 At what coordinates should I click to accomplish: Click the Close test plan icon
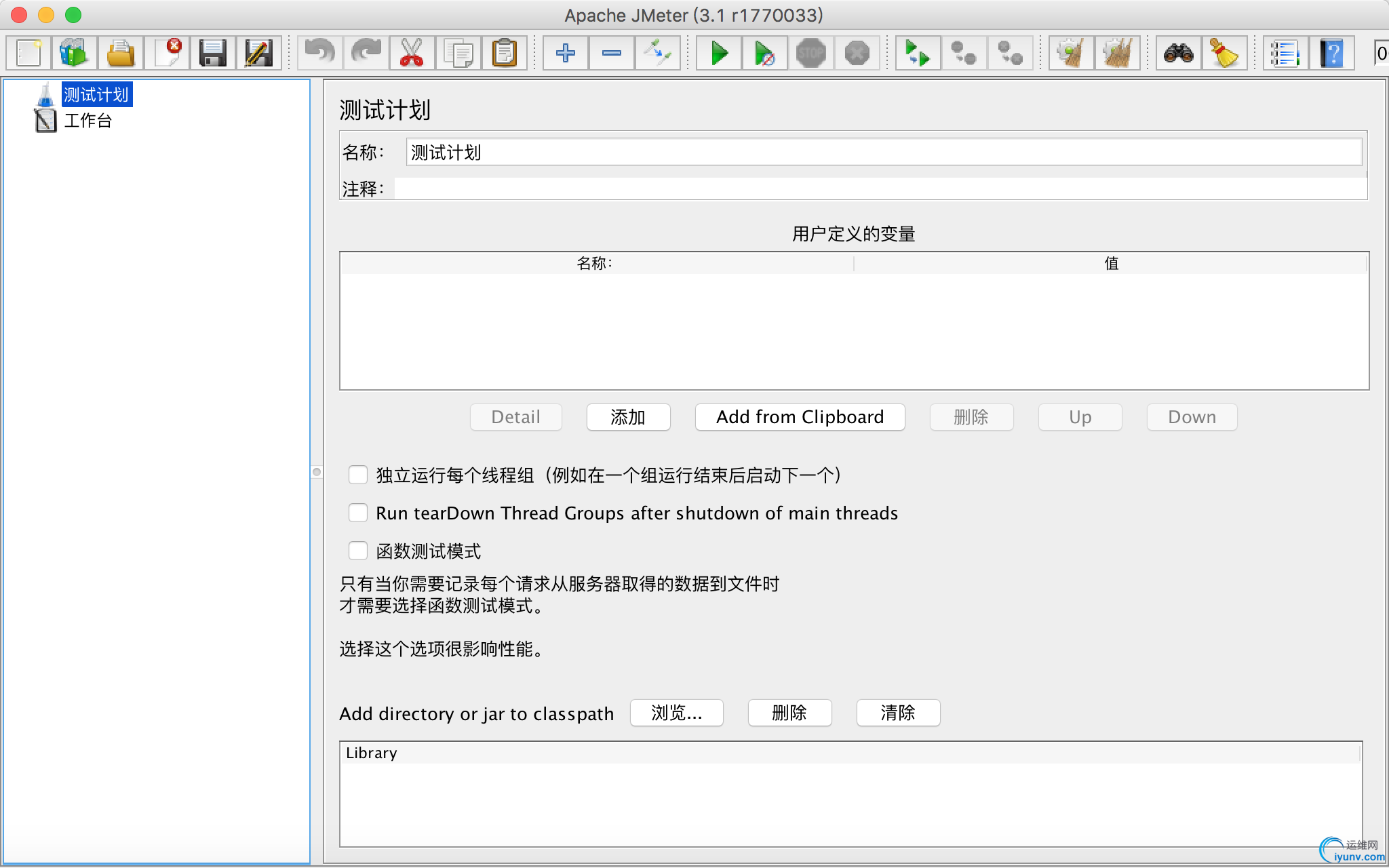coord(167,53)
